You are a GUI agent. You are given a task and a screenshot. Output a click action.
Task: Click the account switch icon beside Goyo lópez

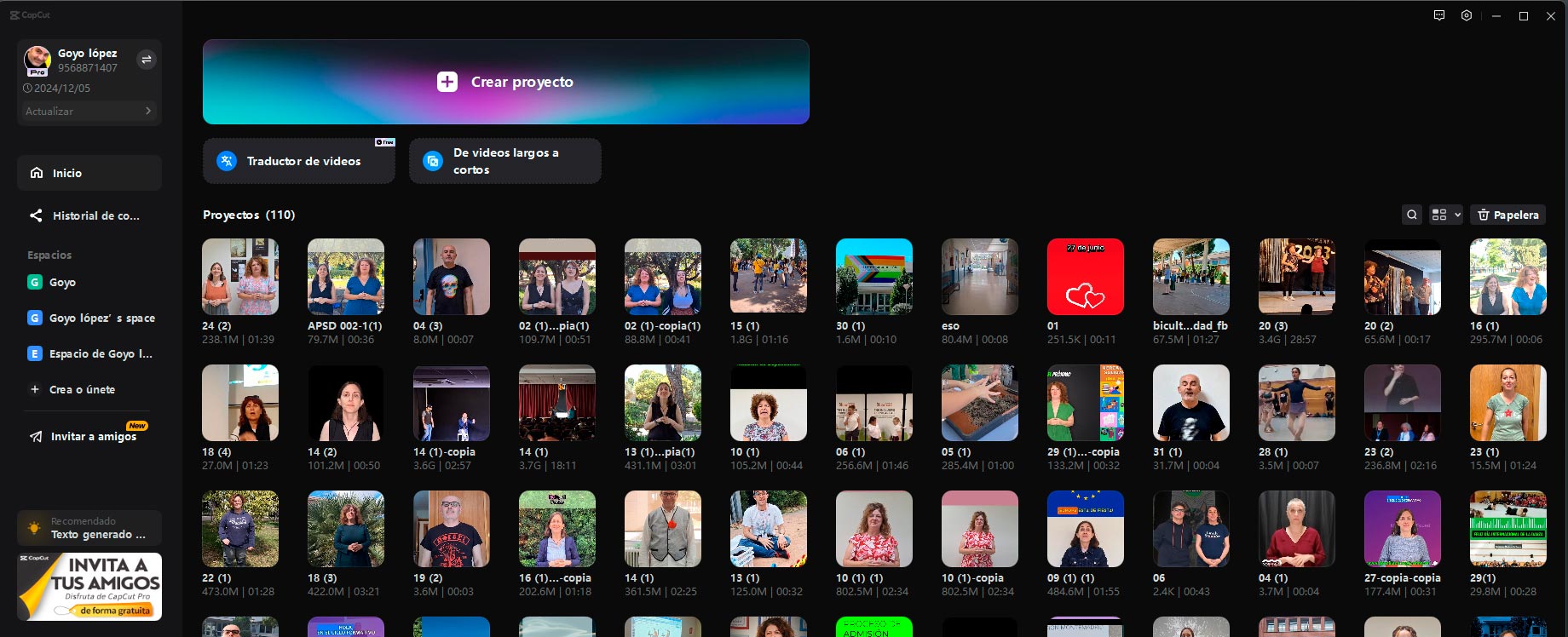tap(147, 60)
